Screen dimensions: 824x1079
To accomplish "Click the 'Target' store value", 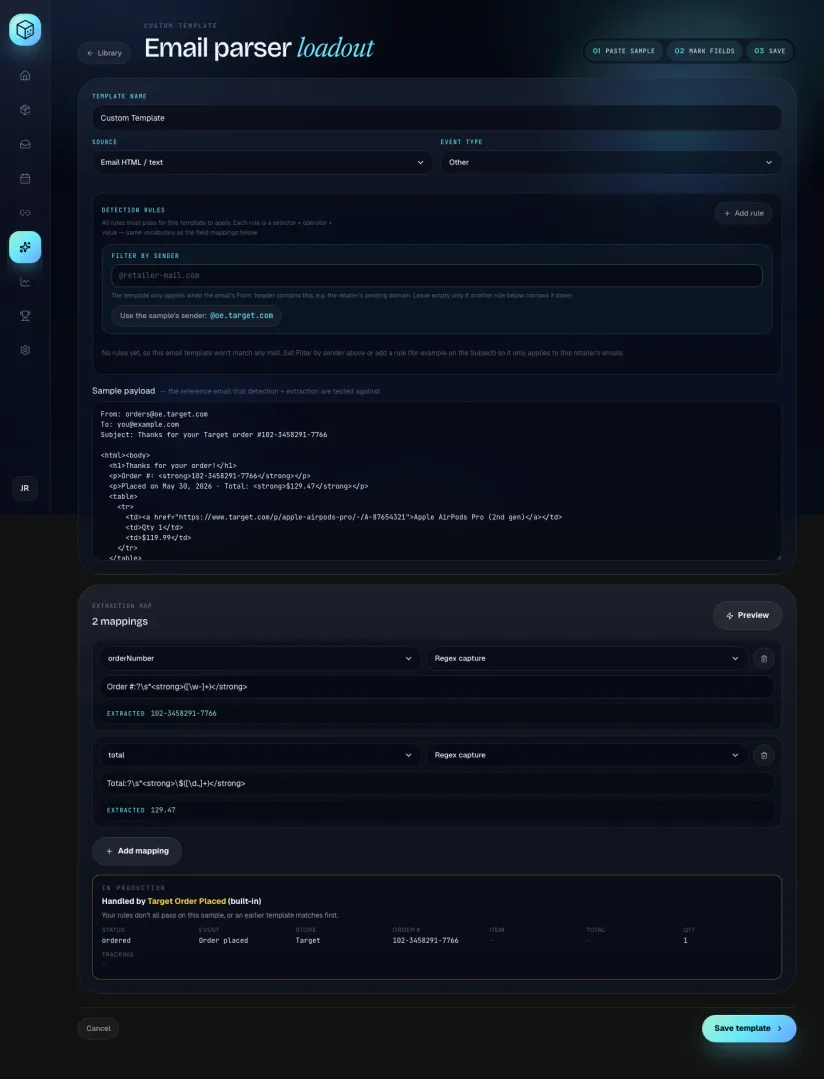I will (x=308, y=941).
